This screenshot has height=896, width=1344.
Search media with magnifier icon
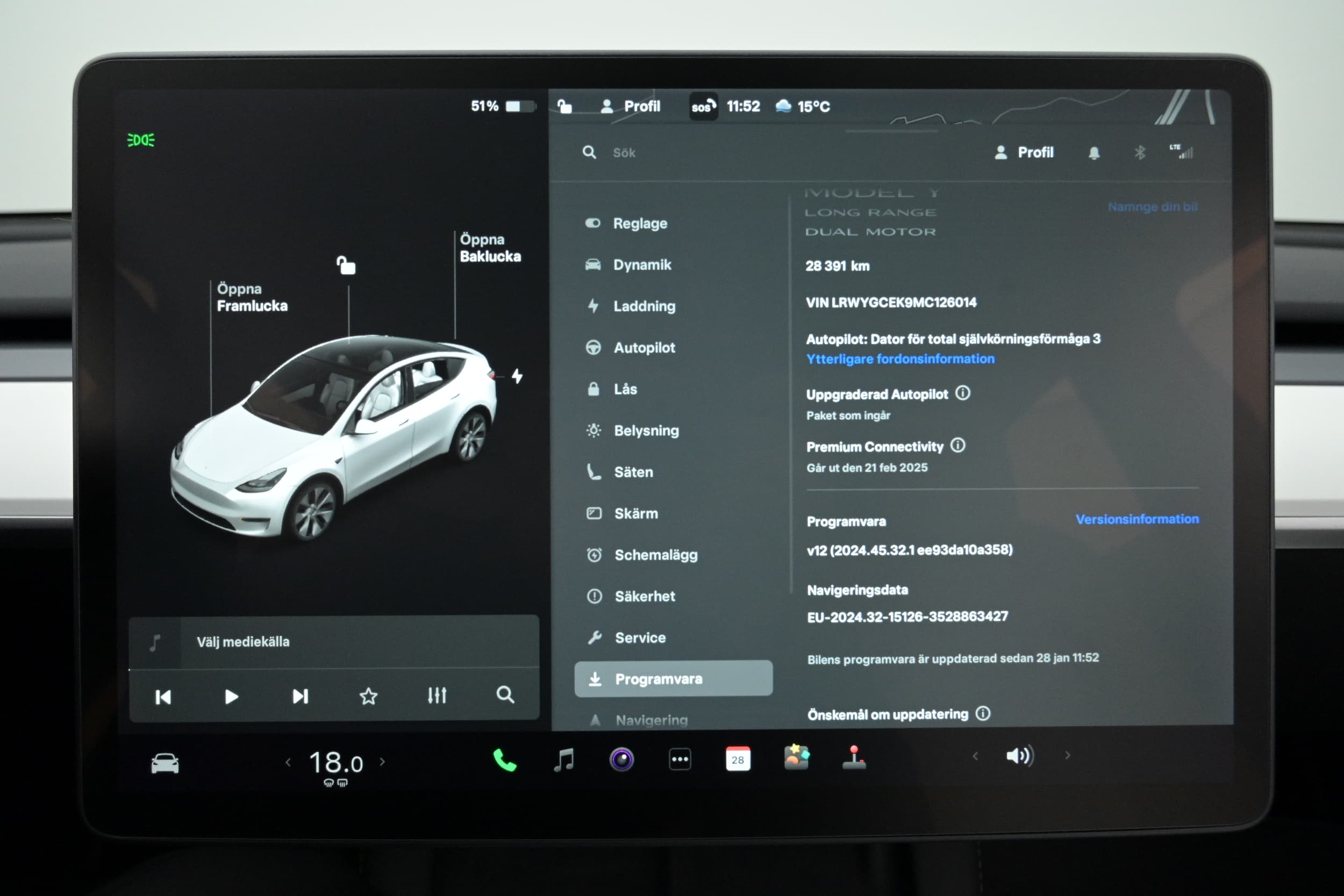[x=505, y=695]
